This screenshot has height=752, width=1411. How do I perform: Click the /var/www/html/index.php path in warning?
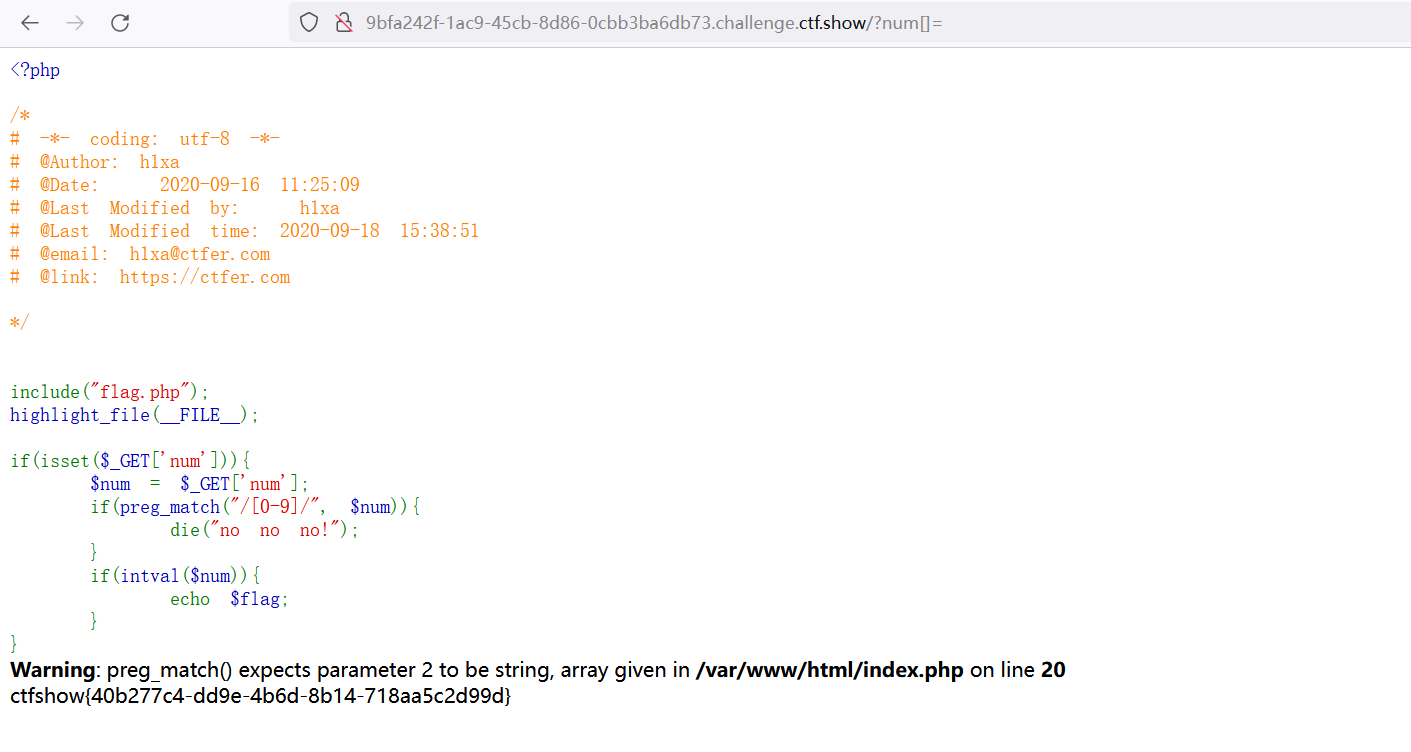point(829,670)
